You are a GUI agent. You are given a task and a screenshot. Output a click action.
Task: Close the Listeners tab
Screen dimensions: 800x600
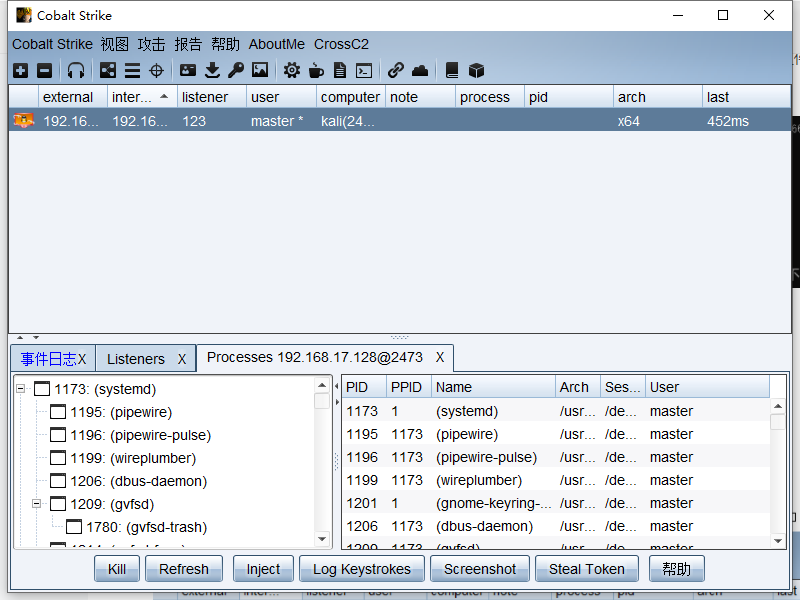coord(182,359)
